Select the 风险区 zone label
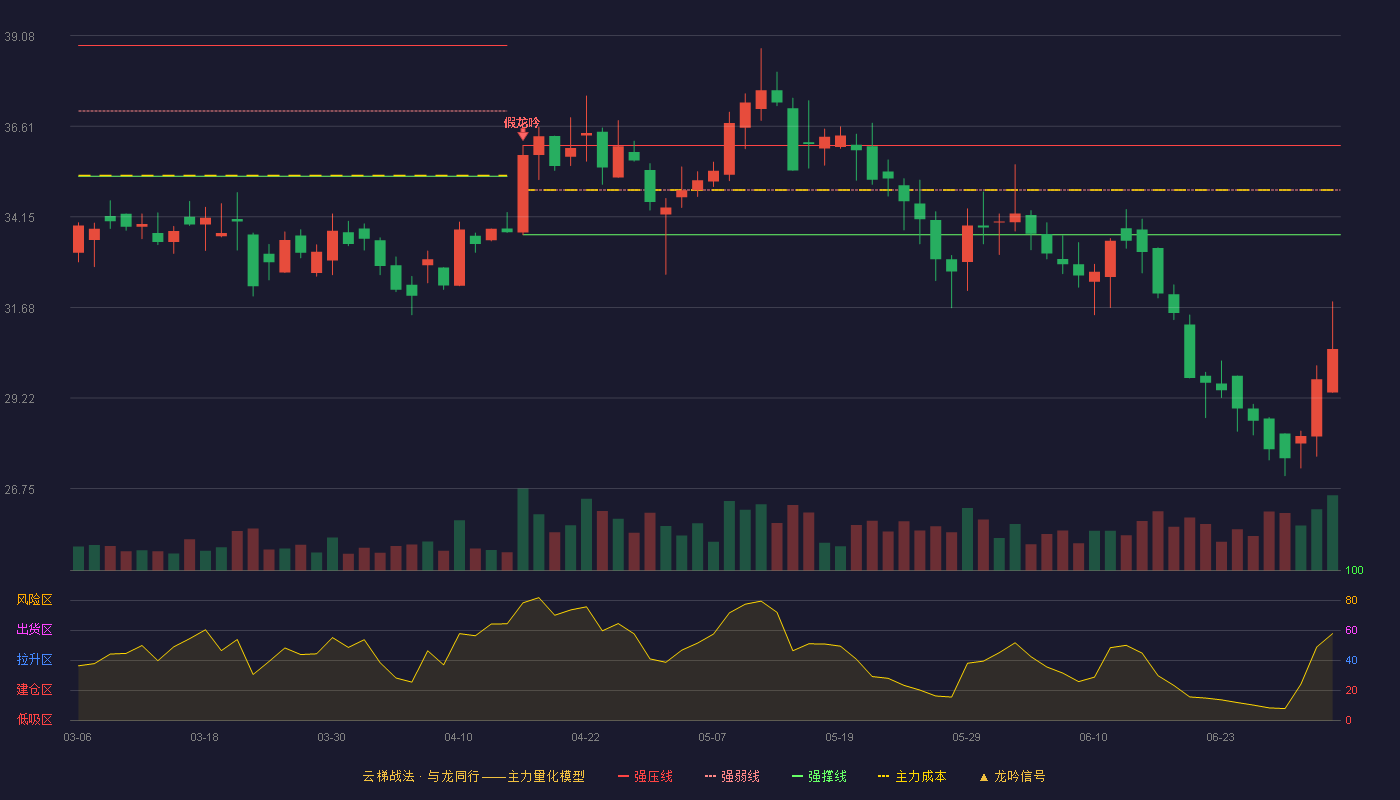Viewport: 1400px width, 800px height. [34, 600]
